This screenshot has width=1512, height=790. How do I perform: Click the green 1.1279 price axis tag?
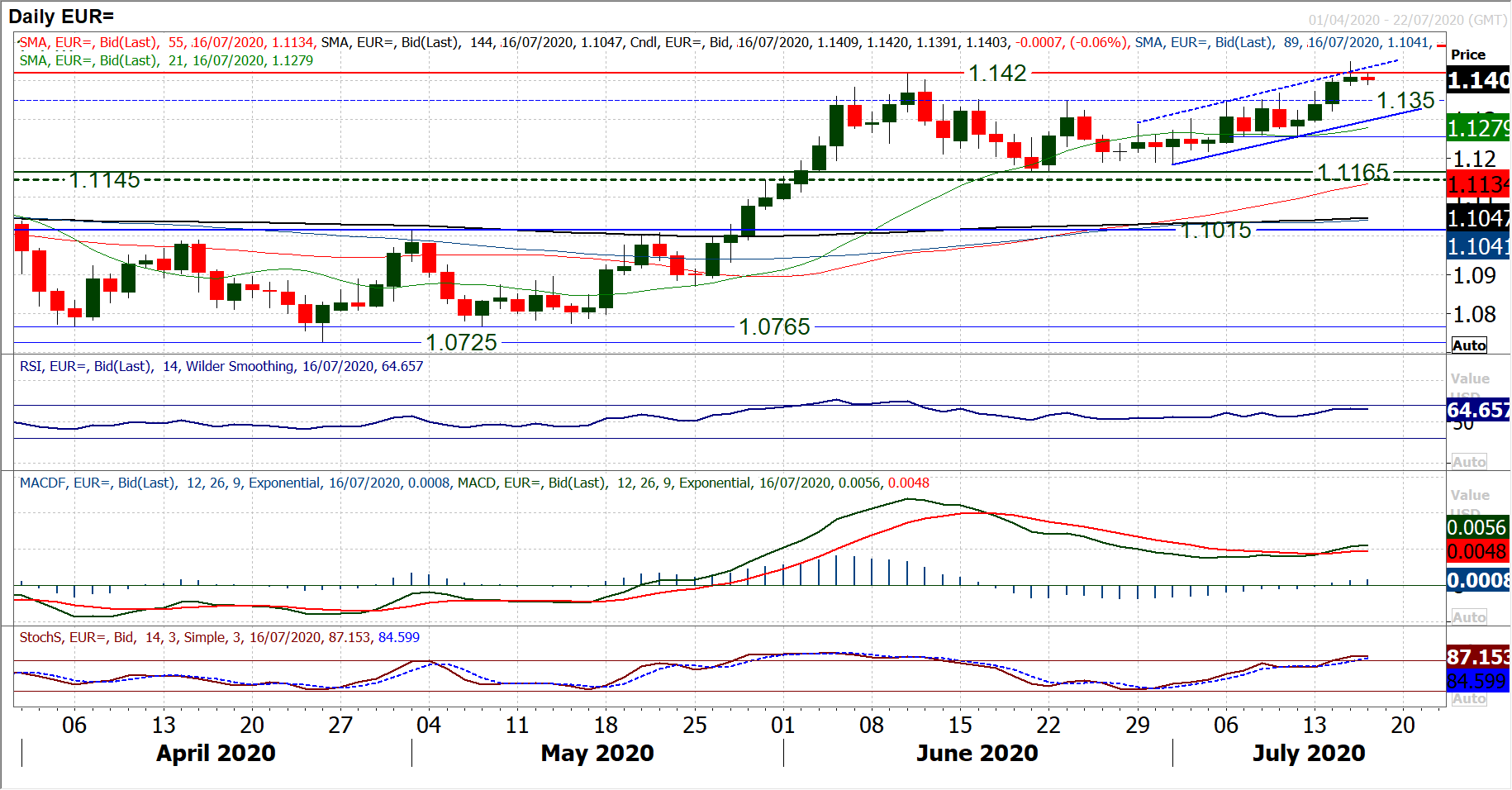(1477, 128)
